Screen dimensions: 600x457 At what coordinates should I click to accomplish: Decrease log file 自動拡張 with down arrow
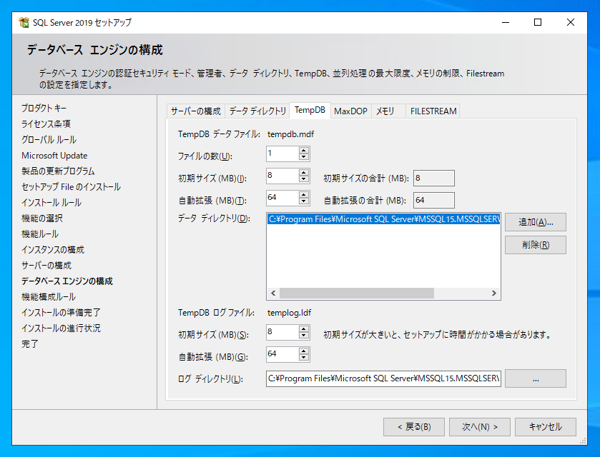pyautogui.click(x=304, y=357)
